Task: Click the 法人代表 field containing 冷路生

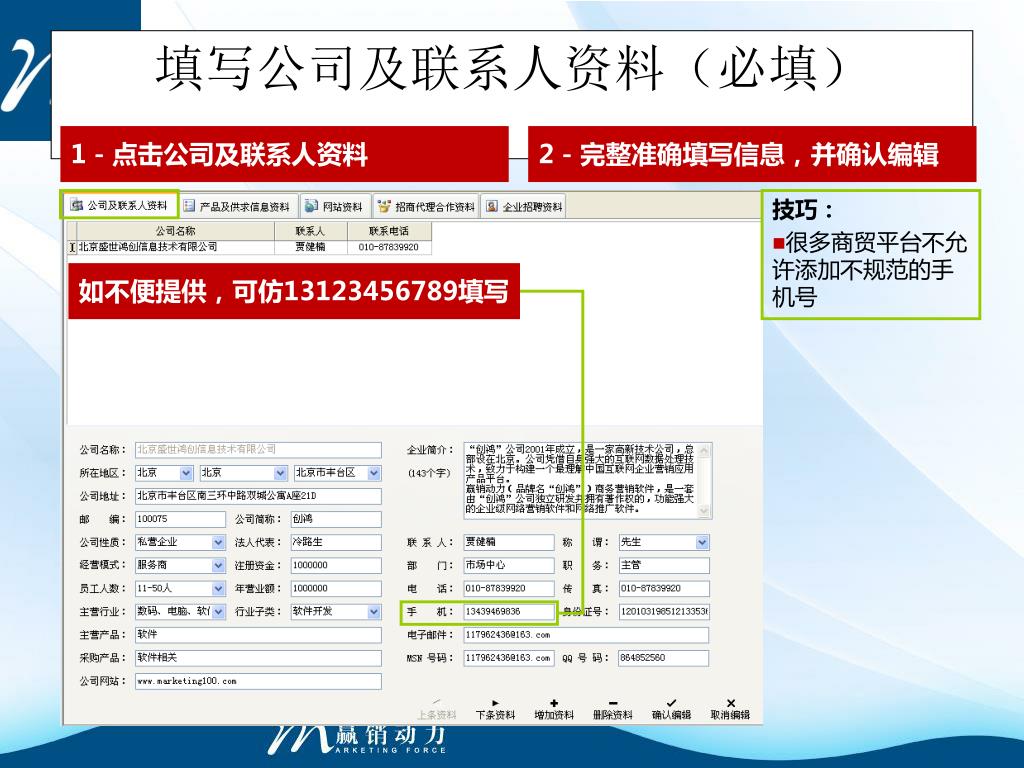Action: click(x=336, y=542)
